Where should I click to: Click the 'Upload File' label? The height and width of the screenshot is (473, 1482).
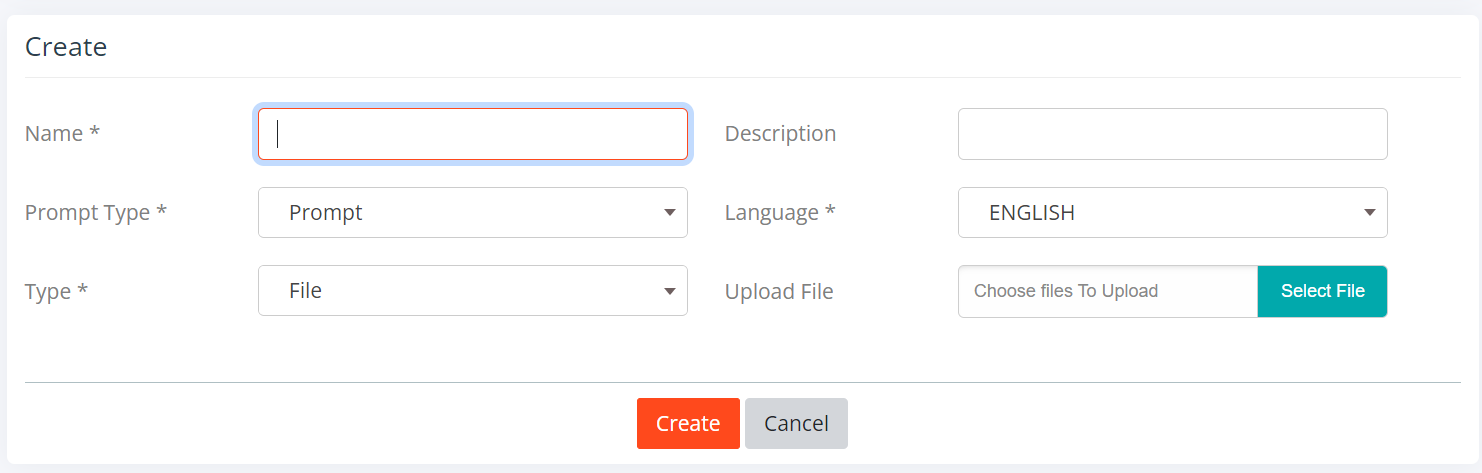click(x=779, y=291)
